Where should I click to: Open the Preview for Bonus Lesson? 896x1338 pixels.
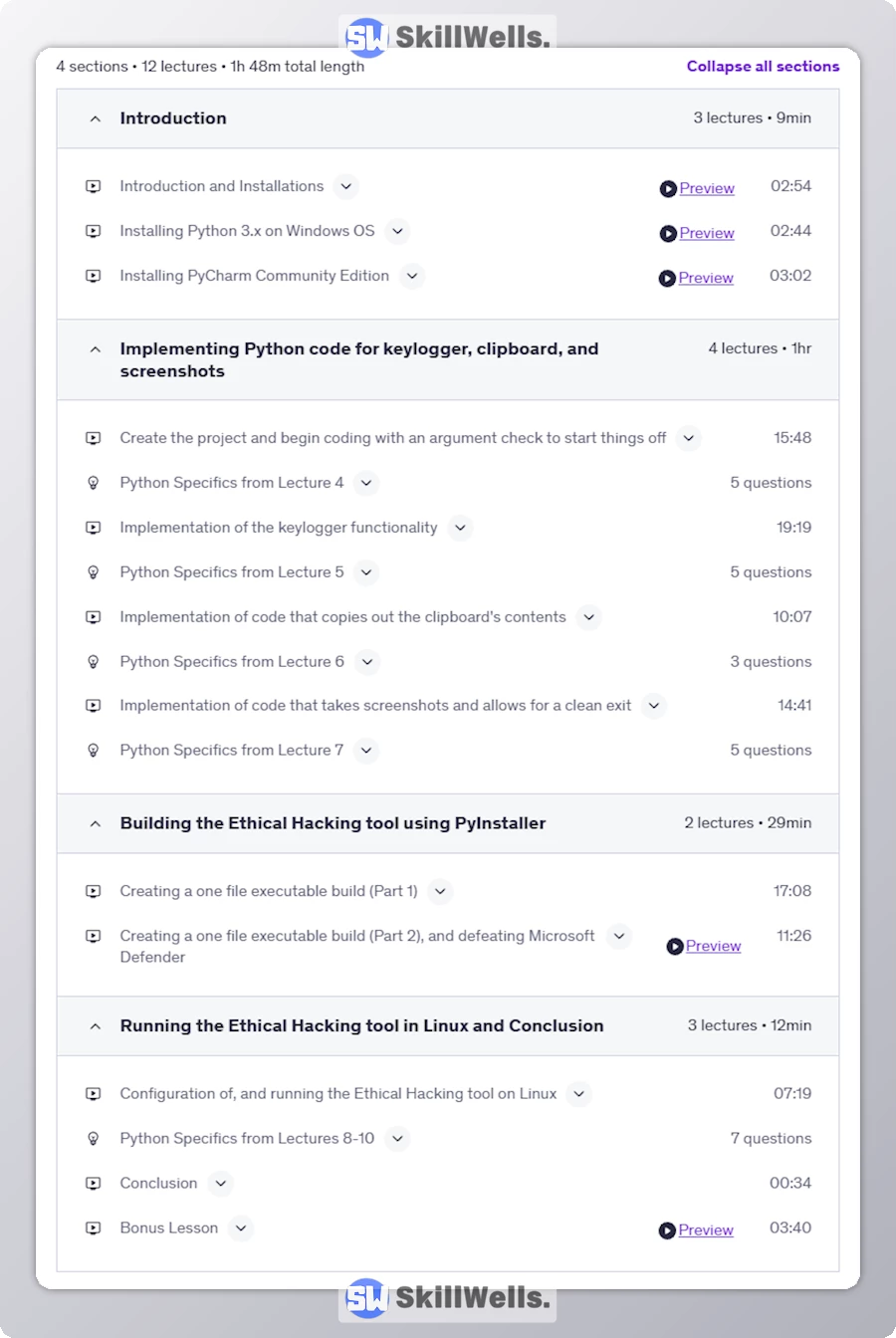[706, 1229]
